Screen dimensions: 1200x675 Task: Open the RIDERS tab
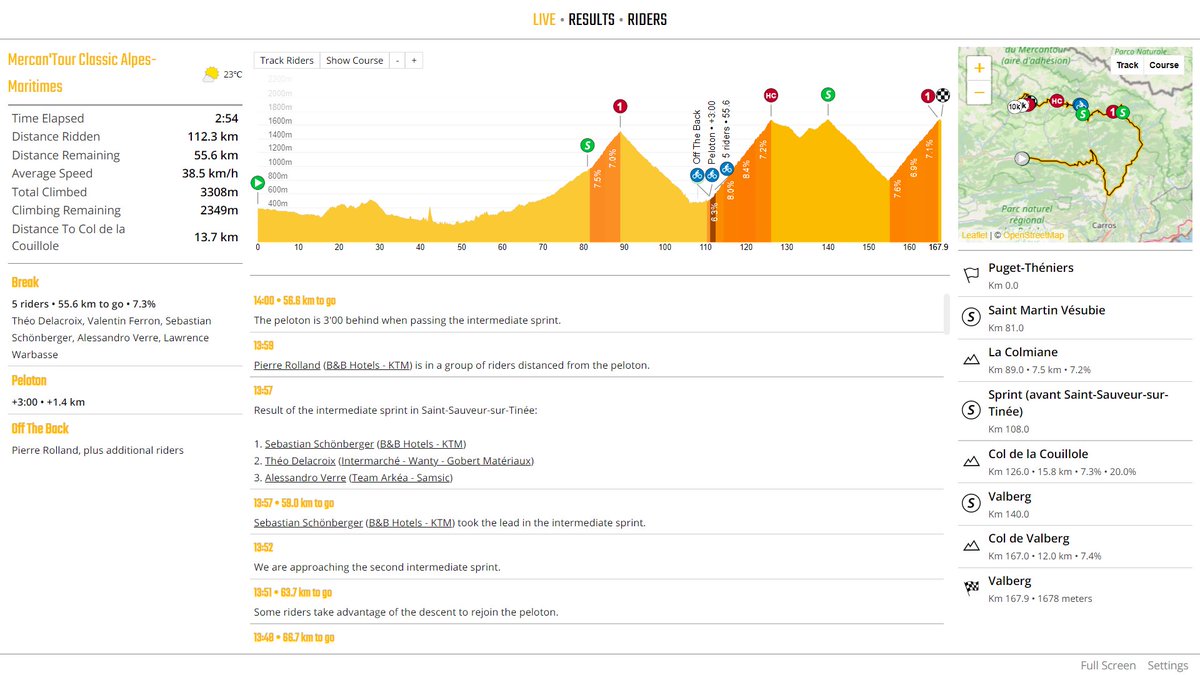coord(647,20)
